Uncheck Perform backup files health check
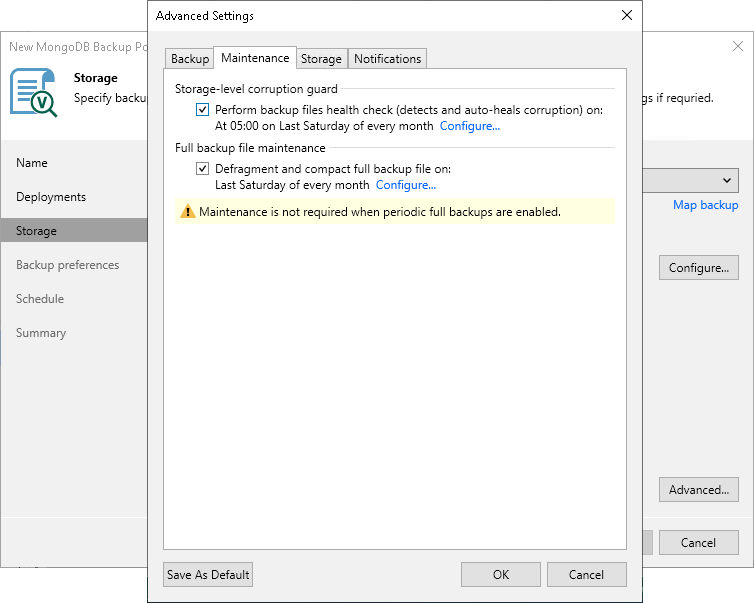 202,110
